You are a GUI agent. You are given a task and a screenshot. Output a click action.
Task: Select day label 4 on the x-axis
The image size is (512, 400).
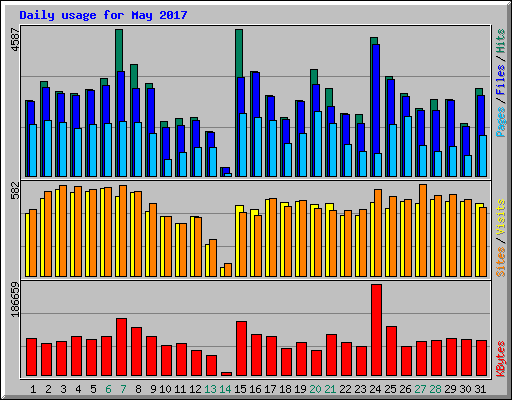(x=78, y=389)
